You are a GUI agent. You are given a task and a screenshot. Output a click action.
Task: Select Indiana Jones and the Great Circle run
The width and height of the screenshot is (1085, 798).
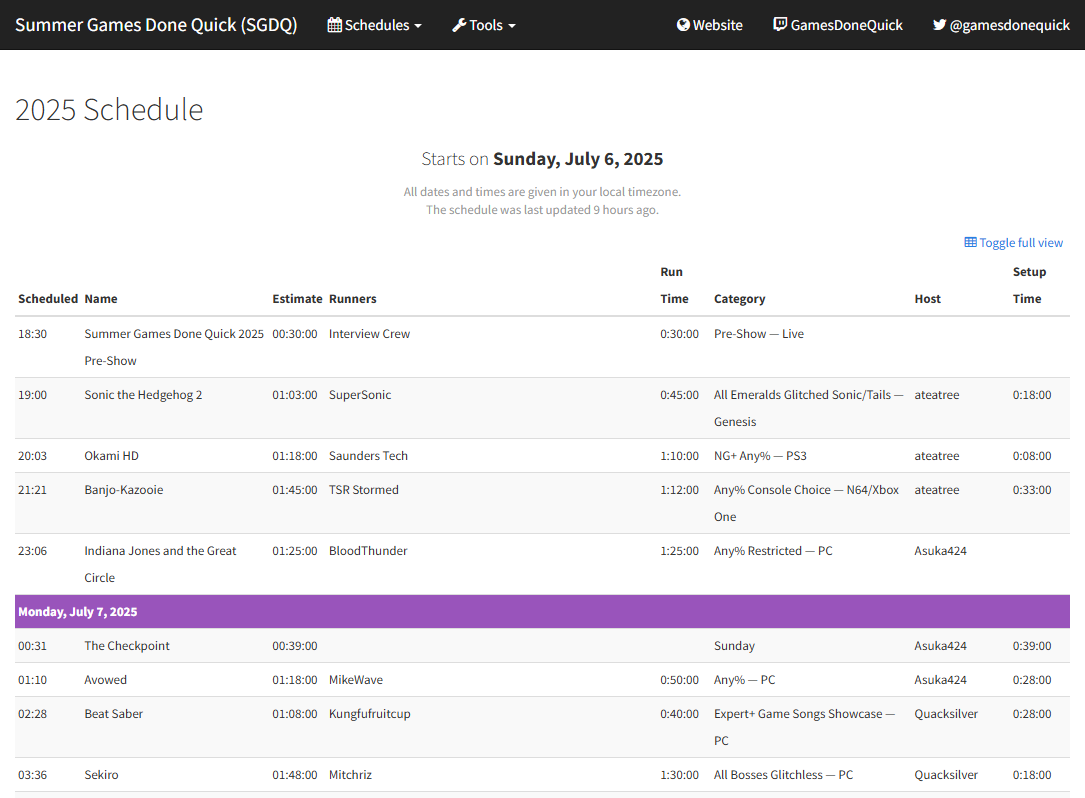click(161, 564)
